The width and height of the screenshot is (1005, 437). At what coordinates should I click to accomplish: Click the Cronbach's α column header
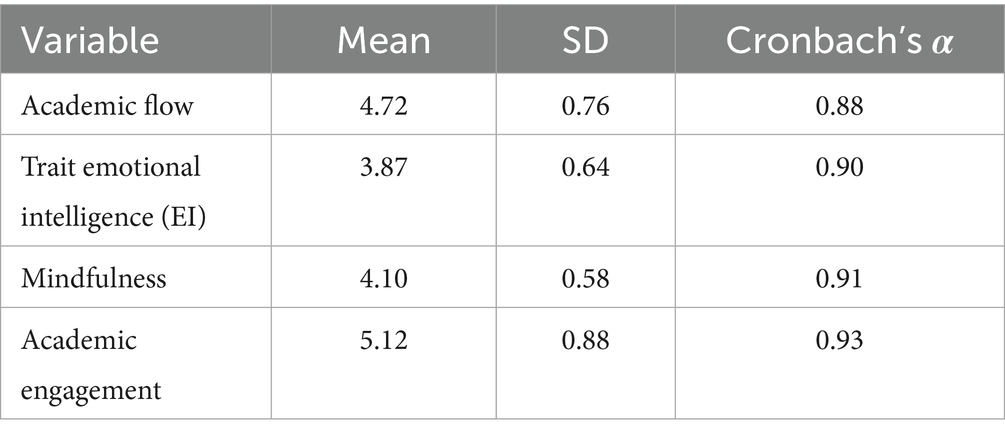tap(834, 41)
